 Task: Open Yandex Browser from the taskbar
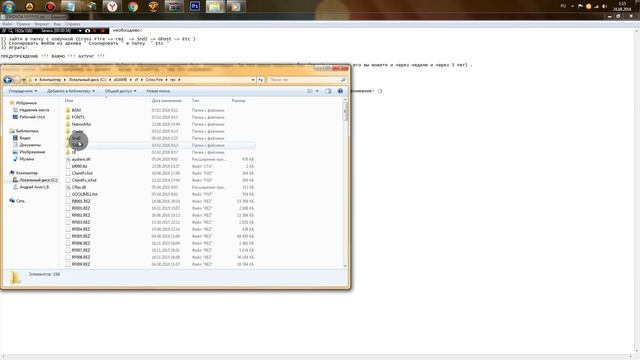[x=112, y=6]
